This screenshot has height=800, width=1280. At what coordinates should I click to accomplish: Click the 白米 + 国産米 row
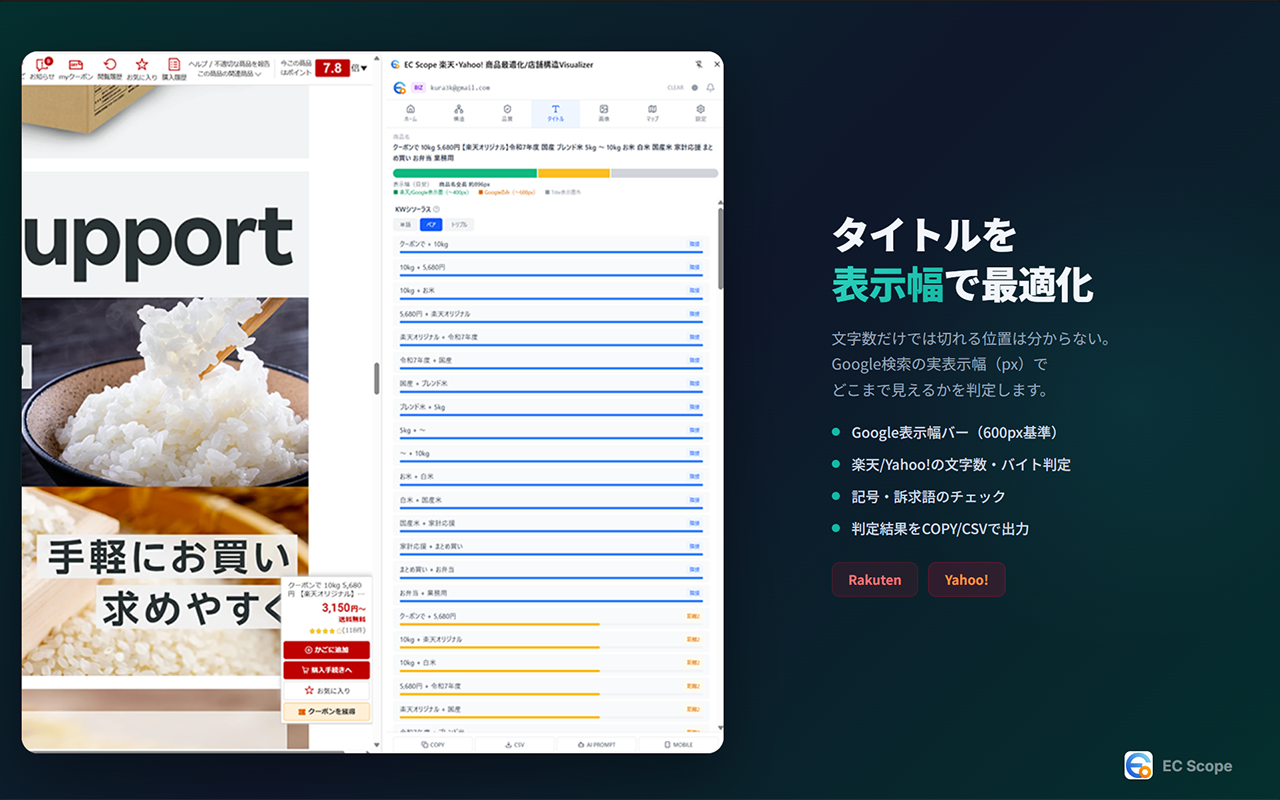point(551,500)
